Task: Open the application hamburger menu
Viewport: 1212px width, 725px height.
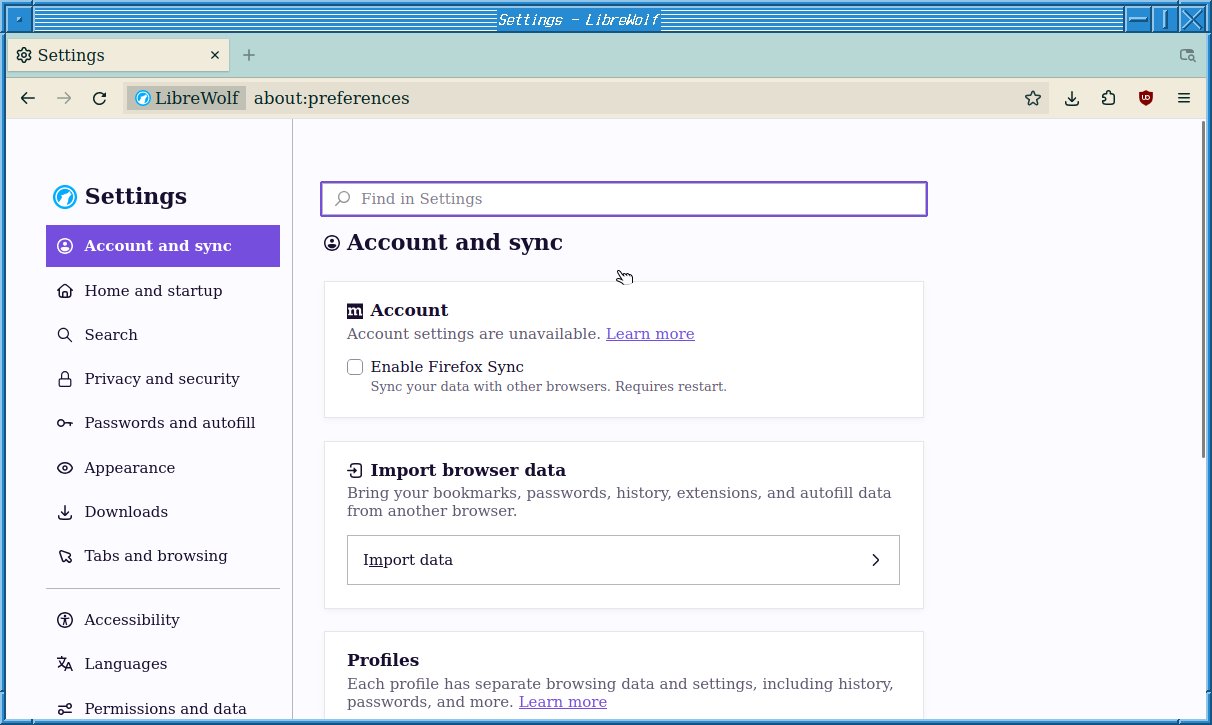Action: click(1184, 98)
